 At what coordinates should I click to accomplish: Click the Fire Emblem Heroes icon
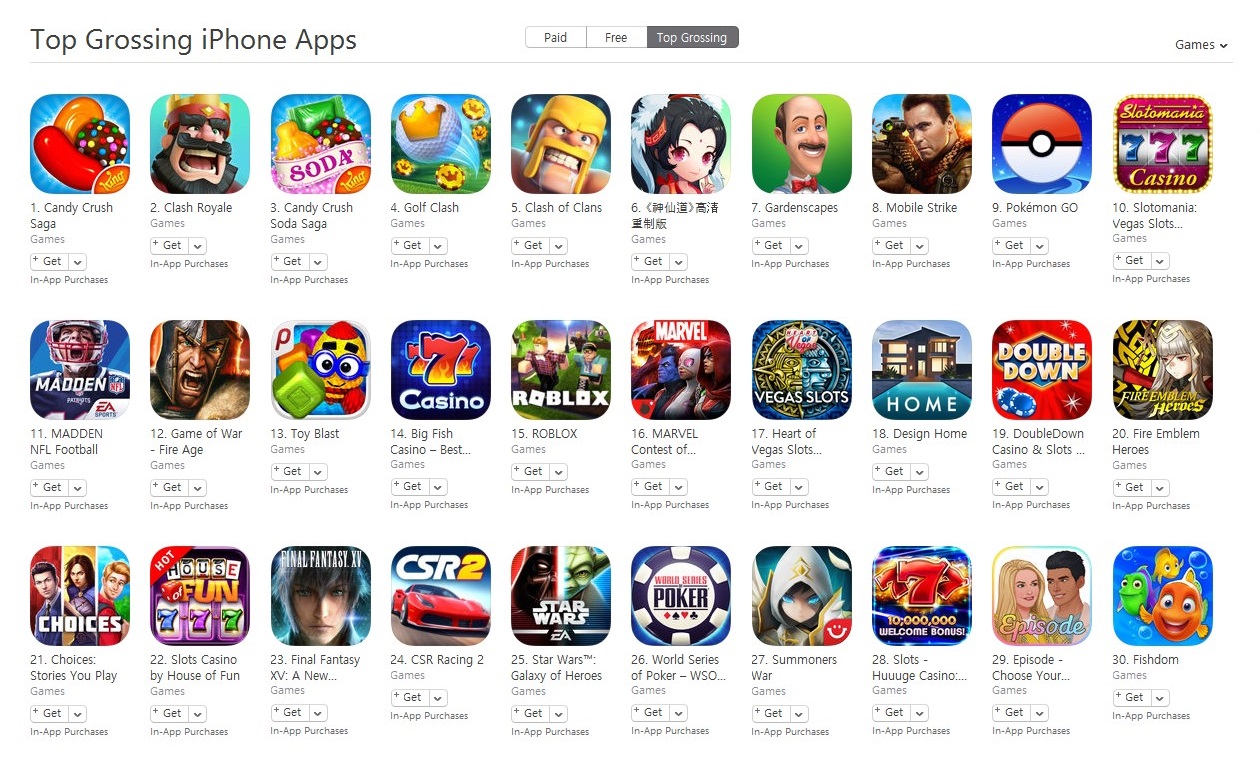coord(1162,370)
